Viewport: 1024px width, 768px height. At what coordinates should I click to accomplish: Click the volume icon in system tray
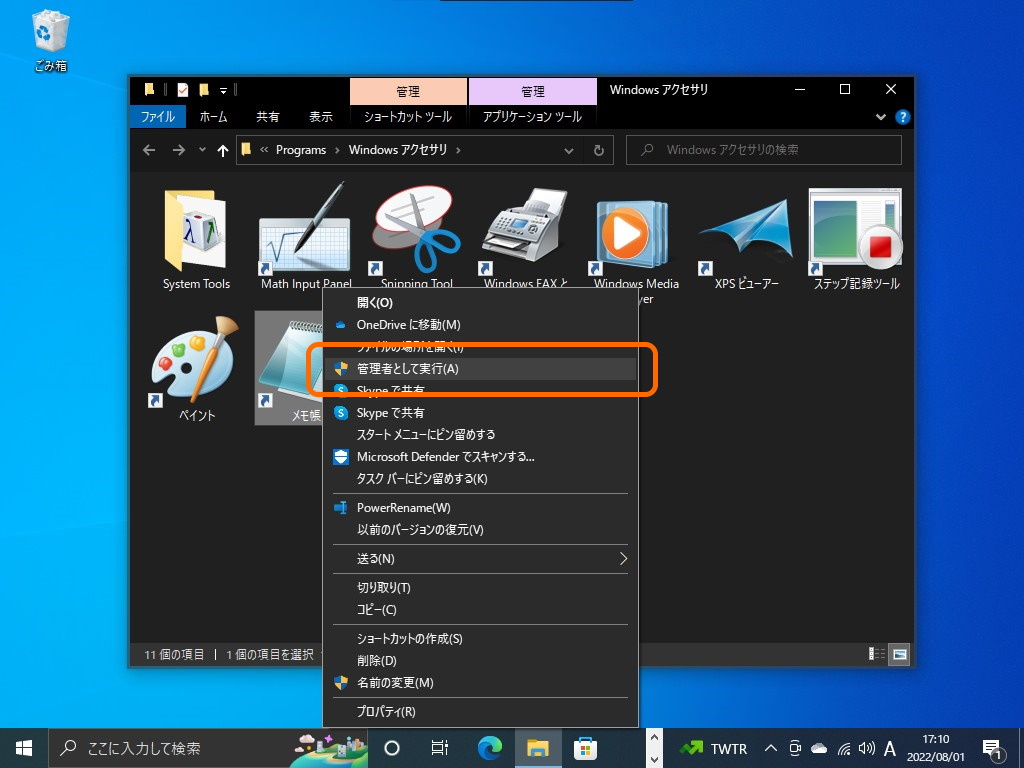[x=867, y=748]
